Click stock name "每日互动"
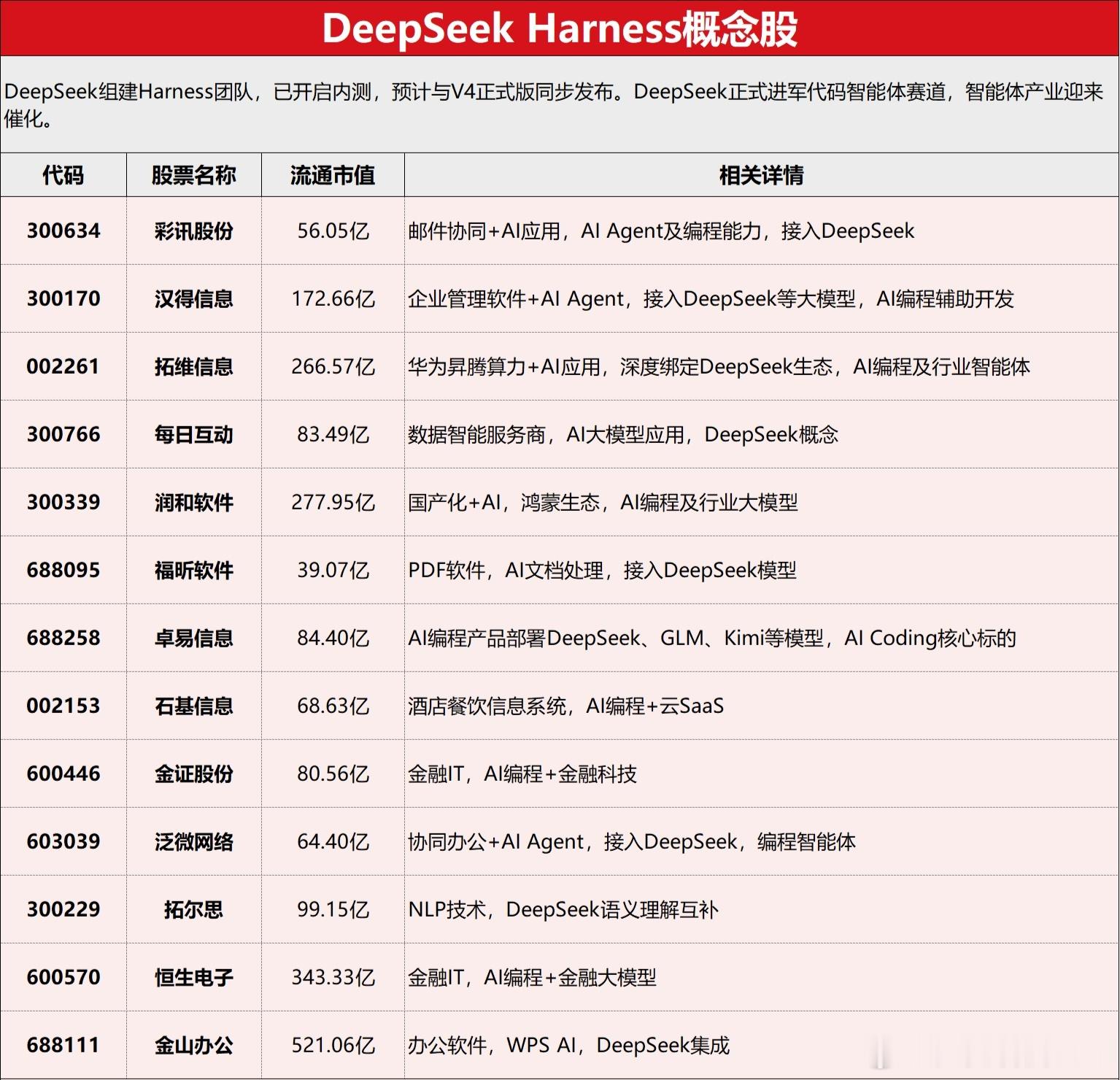This screenshot has width=1120, height=1080. pyautogui.click(x=194, y=434)
